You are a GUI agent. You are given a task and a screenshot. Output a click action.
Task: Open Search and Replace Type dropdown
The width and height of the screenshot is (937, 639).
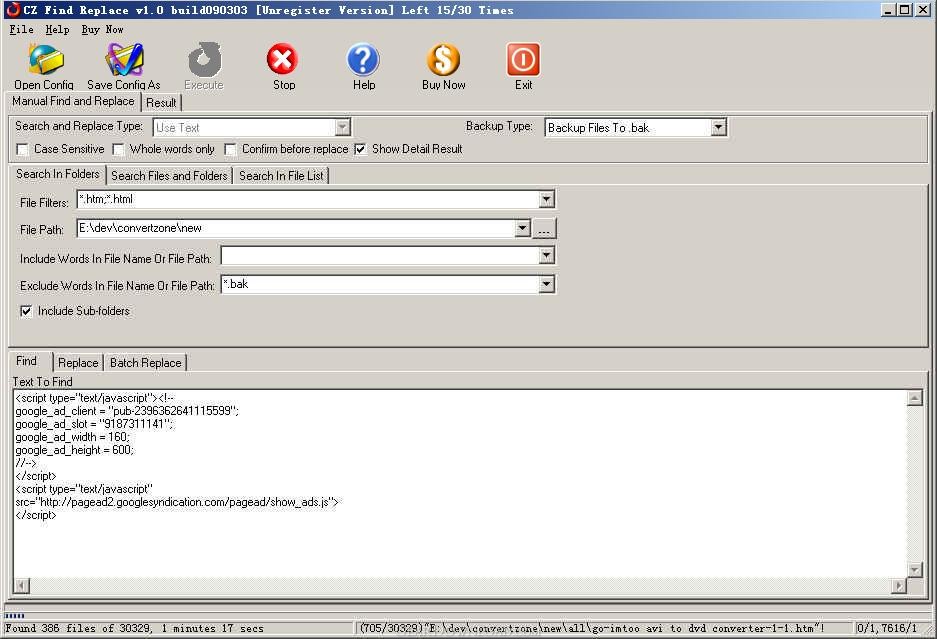342,127
